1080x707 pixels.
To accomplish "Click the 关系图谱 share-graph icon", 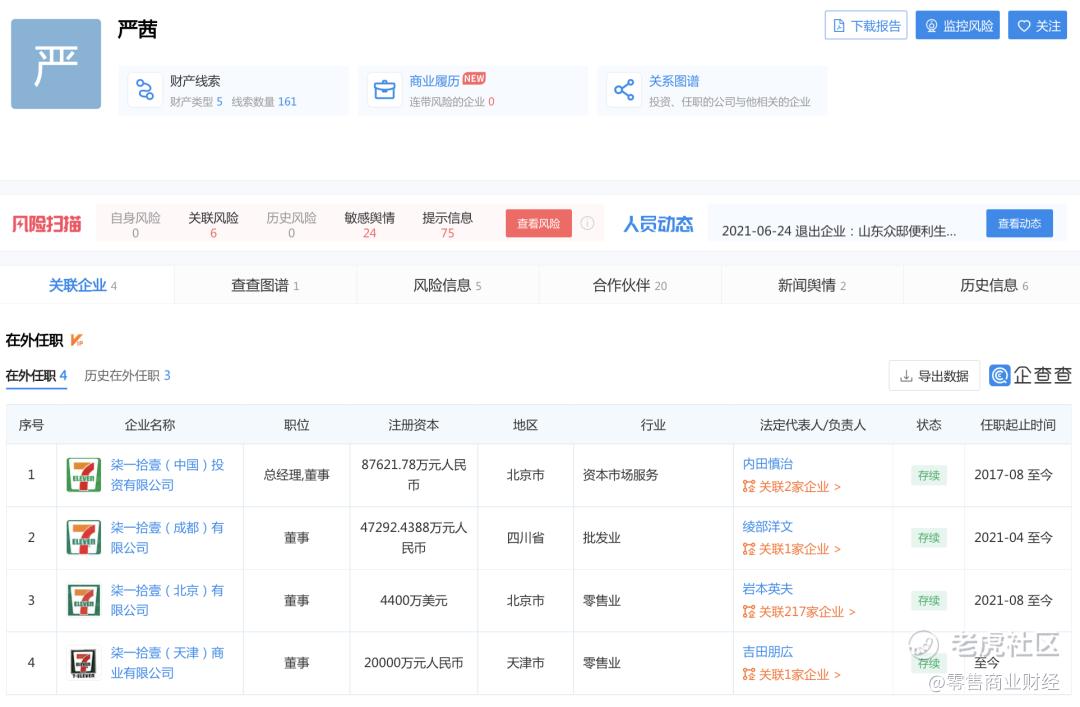I will (x=624, y=91).
